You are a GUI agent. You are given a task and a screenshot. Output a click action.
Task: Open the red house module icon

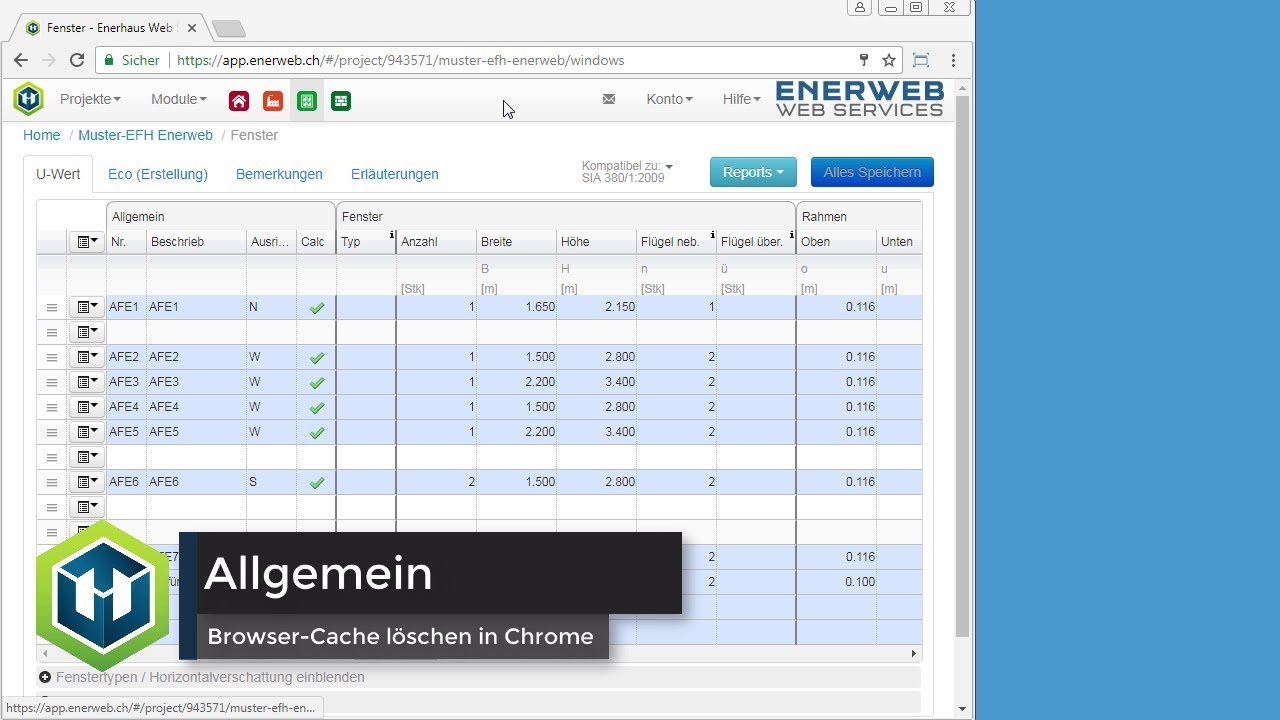tap(239, 101)
